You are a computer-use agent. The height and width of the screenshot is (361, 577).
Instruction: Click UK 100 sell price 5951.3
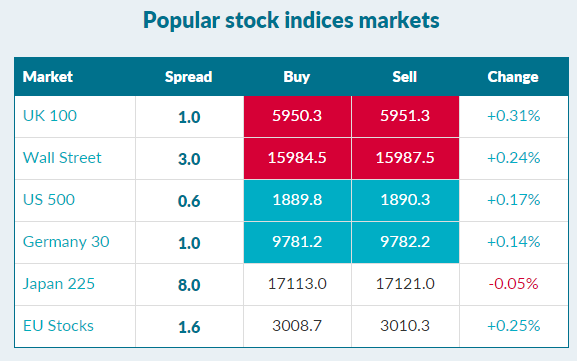tap(405, 117)
